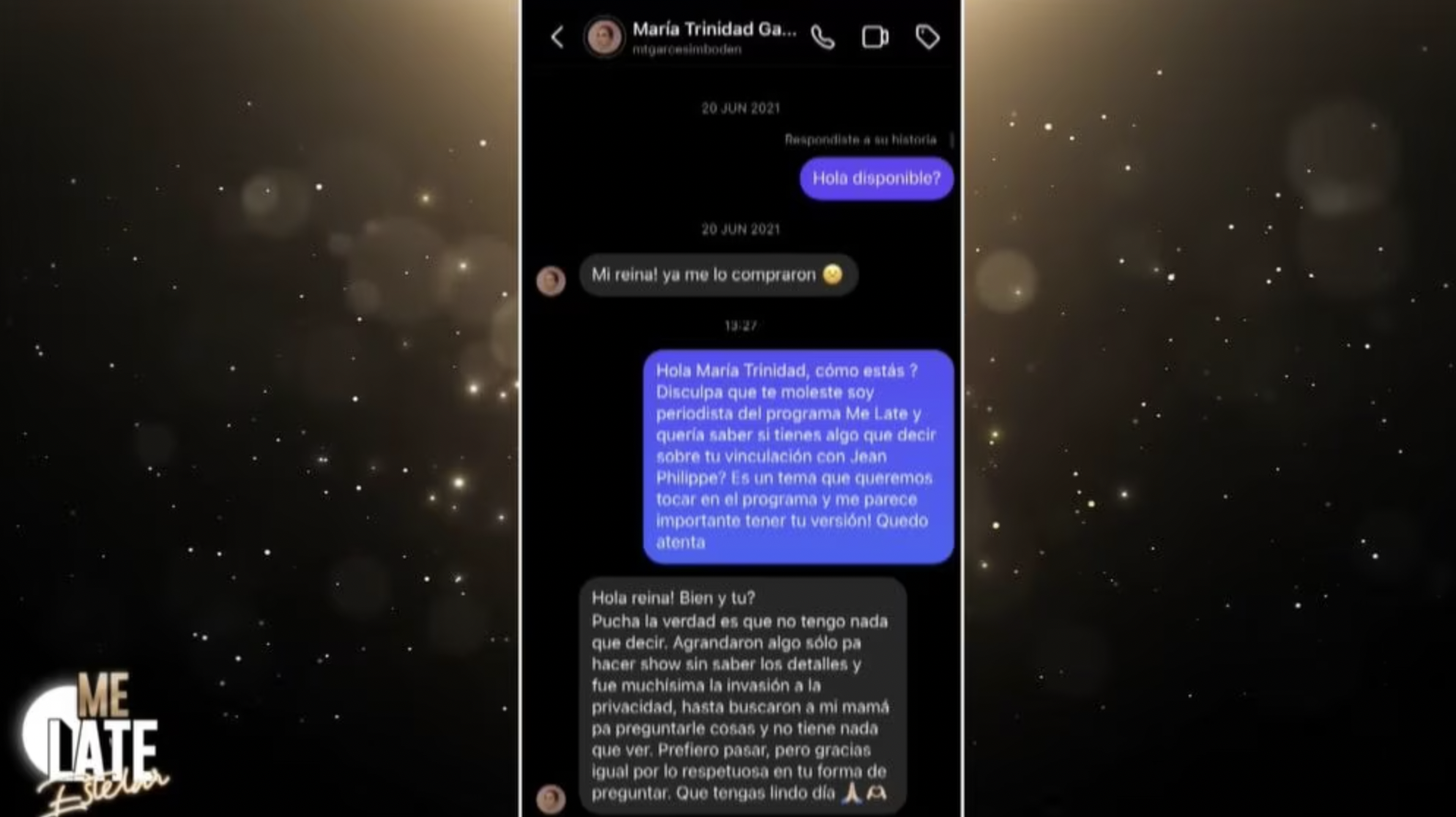This screenshot has width=1456, height=817.
Task: Tap the avatar beside the last received message
Action: 551,799
